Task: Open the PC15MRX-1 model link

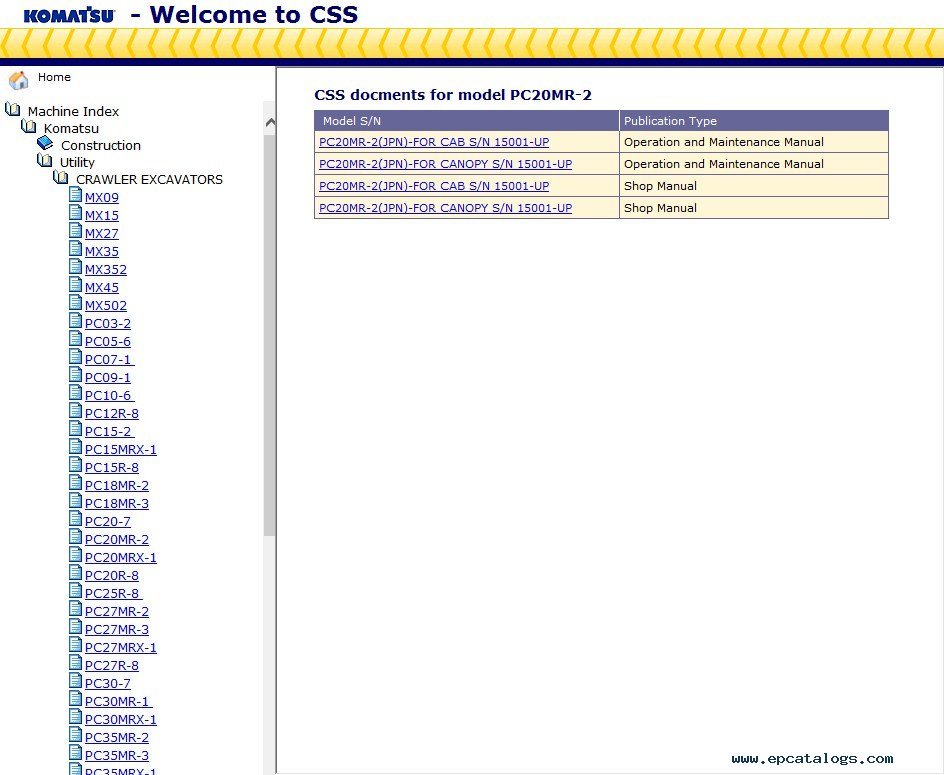Action: pyautogui.click(x=120, y=450)
